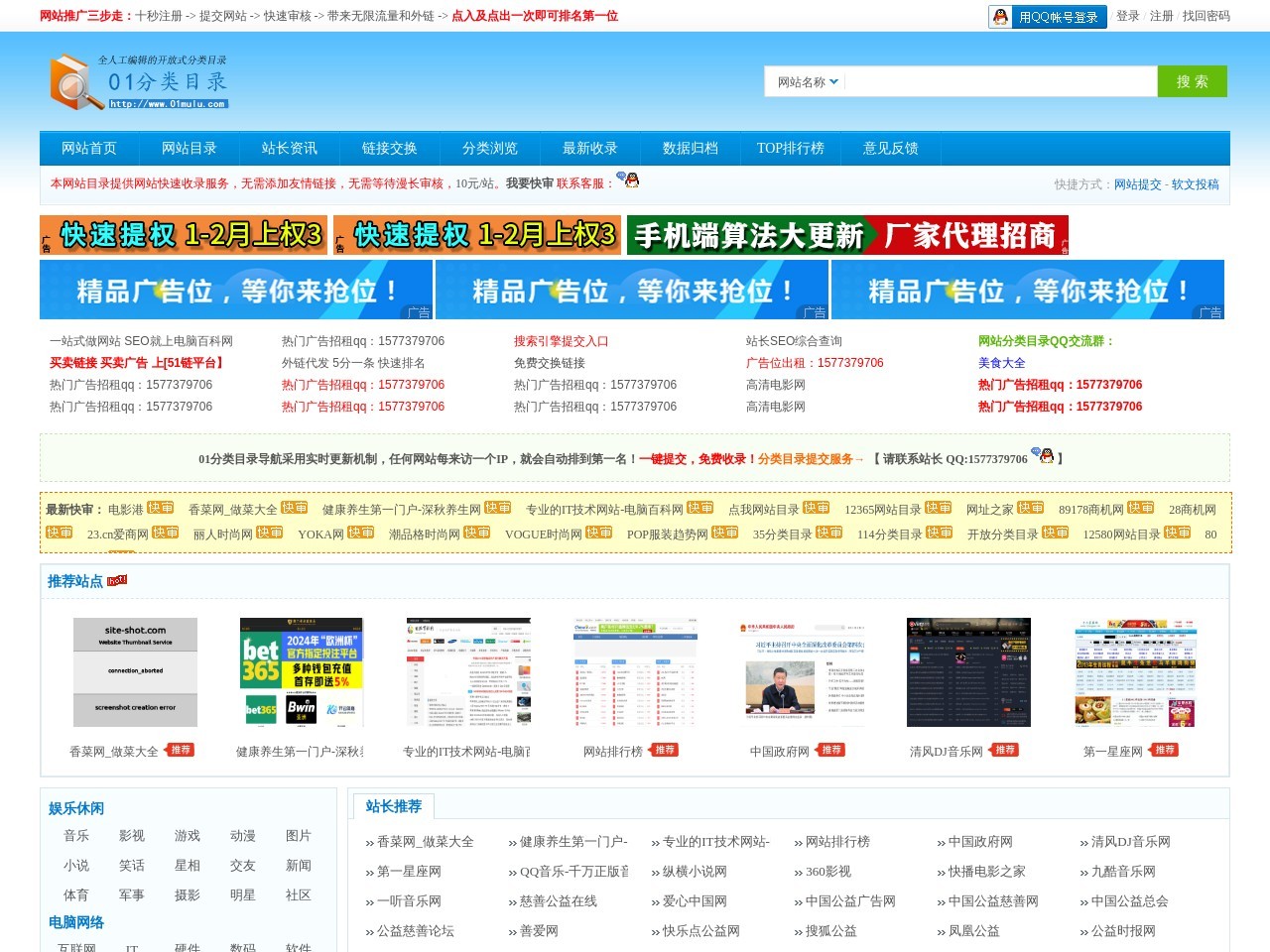Click QQ penguin icon beside 联系客服
This screenshot has height=952, width=1270.
tap(627, 180)
